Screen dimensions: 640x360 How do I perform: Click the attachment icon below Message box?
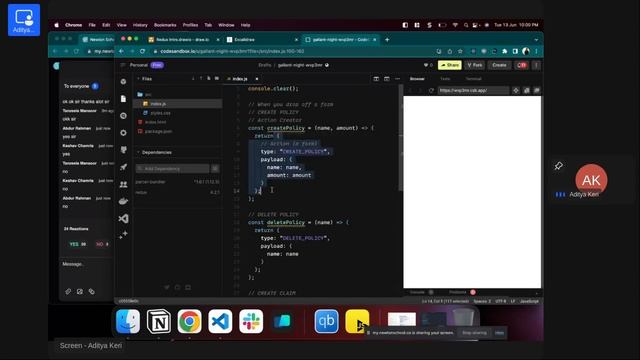tap(68, 291)
